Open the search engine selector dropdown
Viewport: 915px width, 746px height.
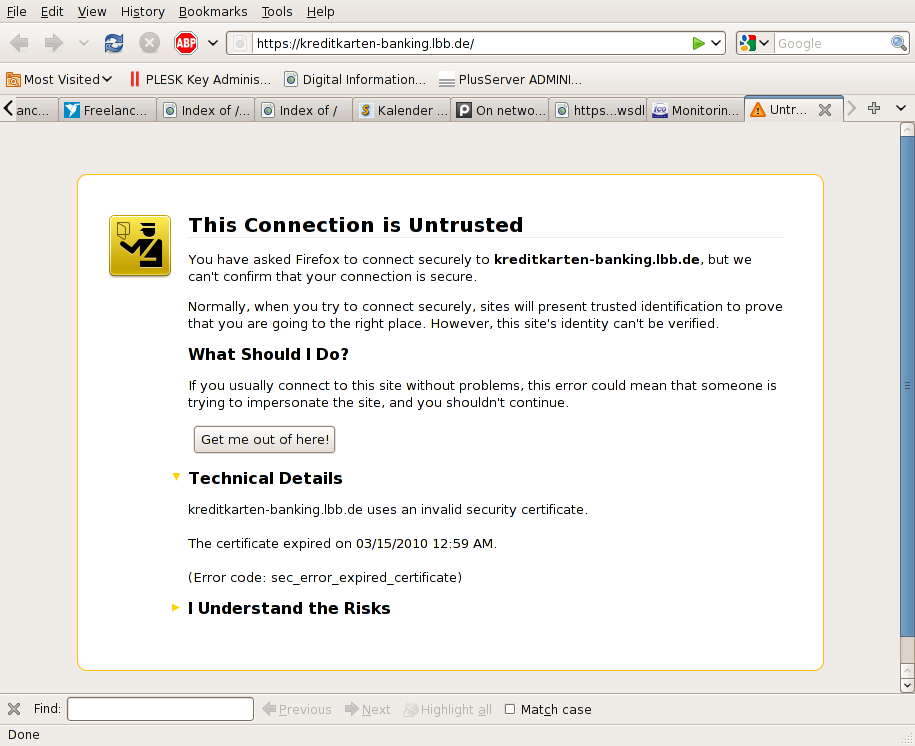pos(755,43)
